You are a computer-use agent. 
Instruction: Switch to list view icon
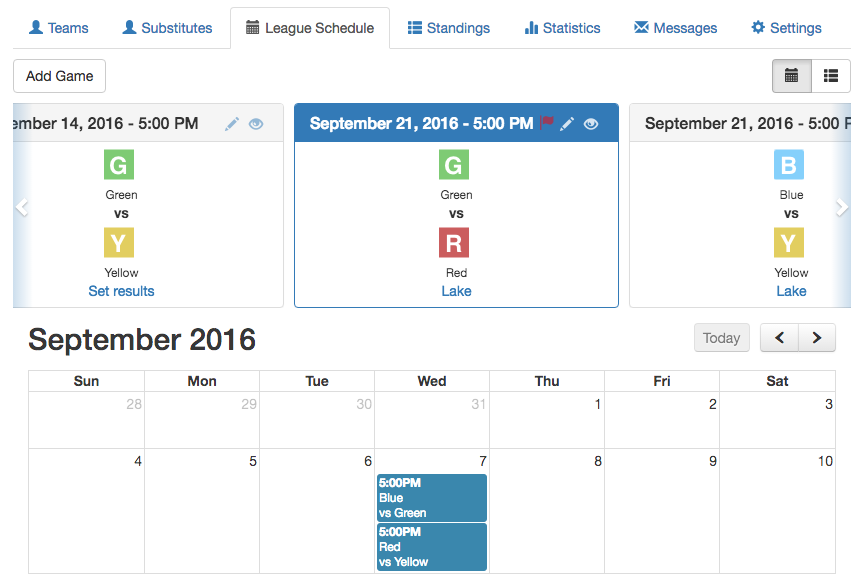point(831,76)
